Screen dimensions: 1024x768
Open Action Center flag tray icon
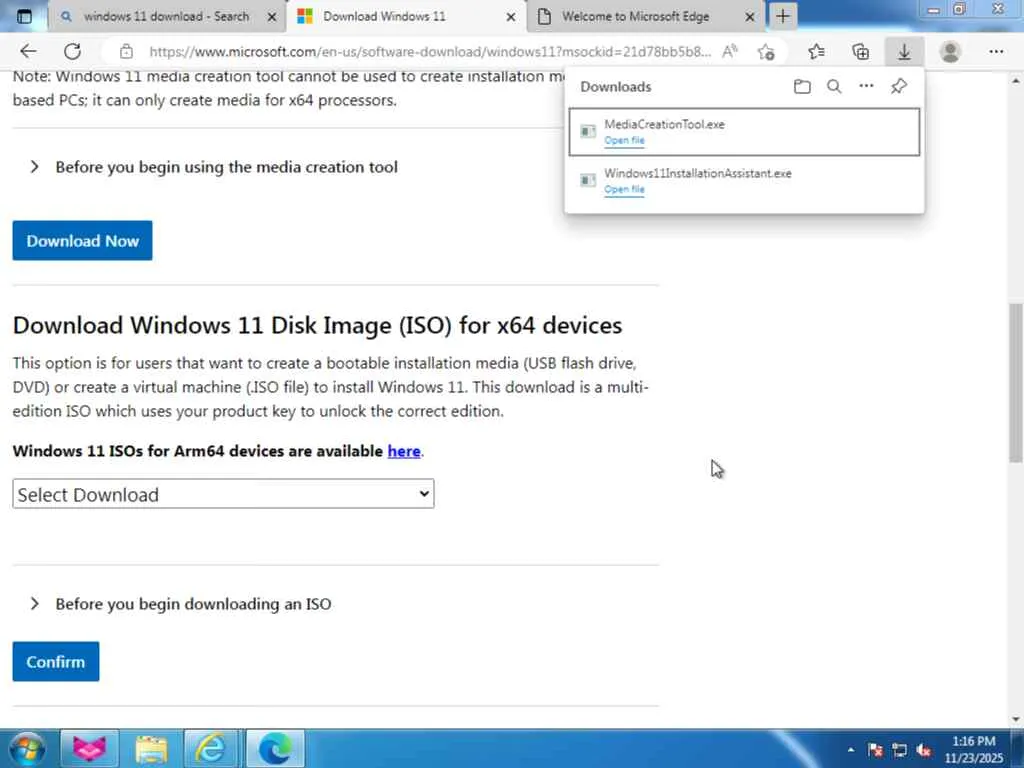[x=876, y=750]
